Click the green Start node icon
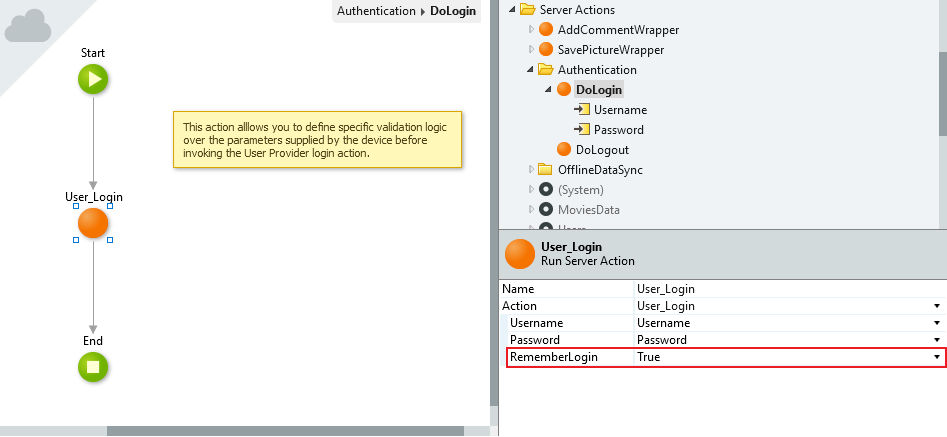This screenshot has height=437, width=947. [x=93, y=80]
